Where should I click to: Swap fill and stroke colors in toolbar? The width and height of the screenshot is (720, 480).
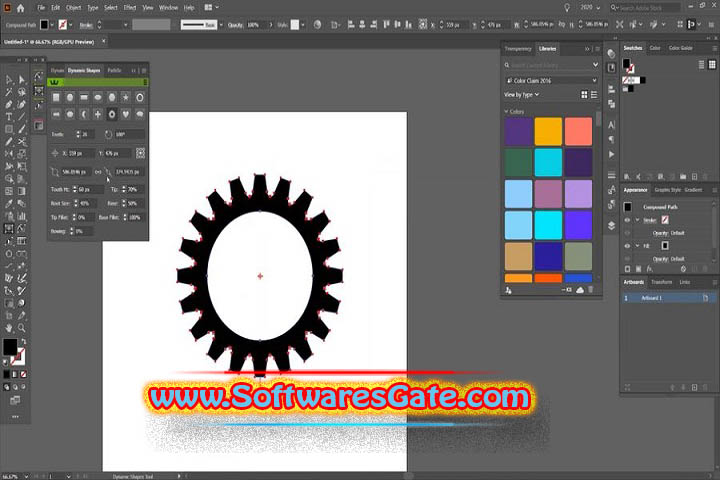[23, 341]
